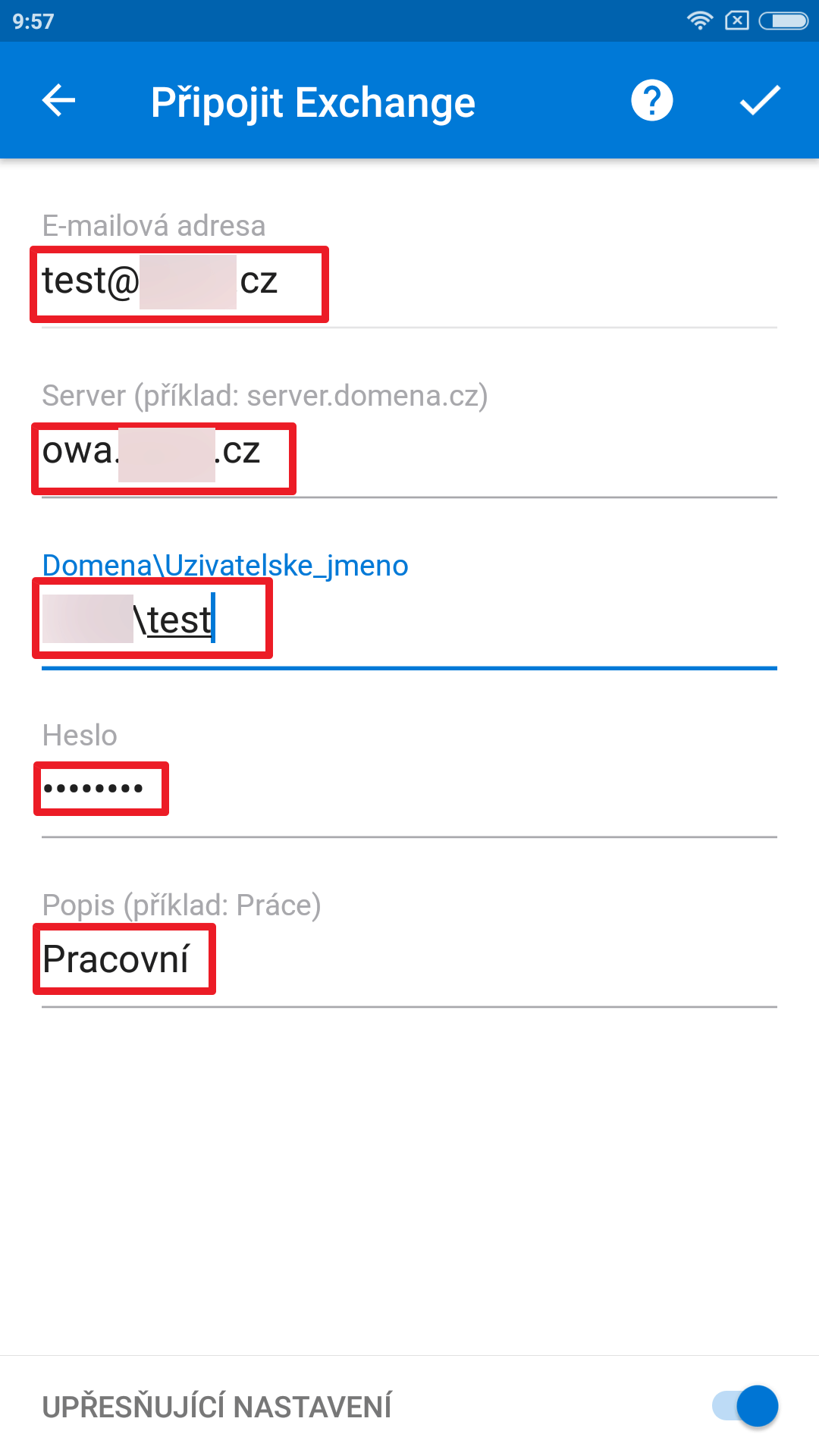Go back using the left arrow
This screenshot has width=819, height=1456.
pos(58,100)
